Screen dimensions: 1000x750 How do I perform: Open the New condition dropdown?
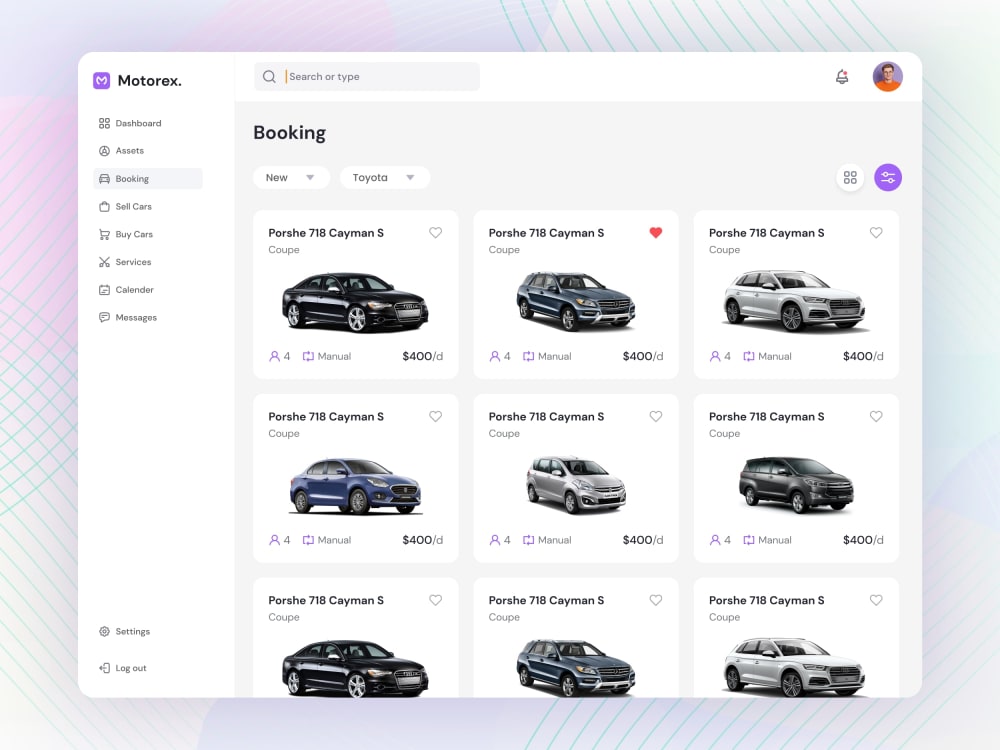[291, 177]
